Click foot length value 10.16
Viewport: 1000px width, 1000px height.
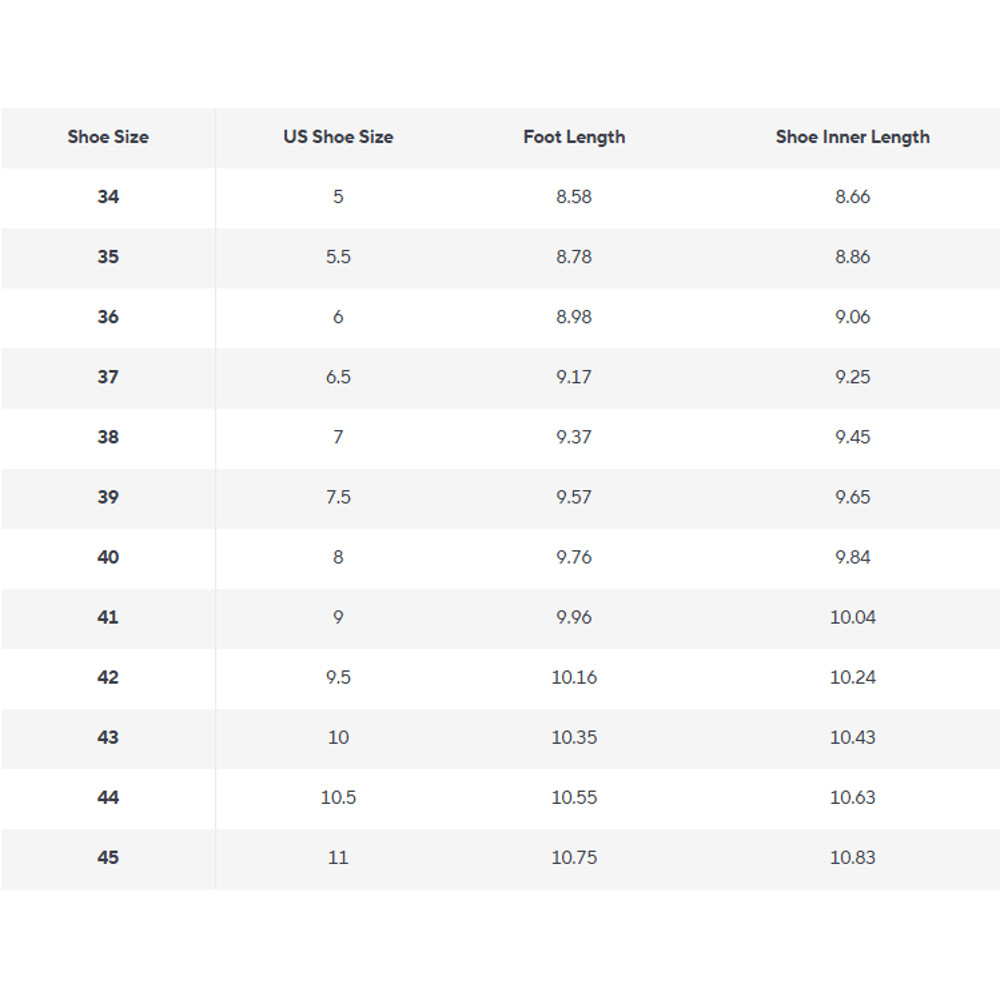[574, 677]
